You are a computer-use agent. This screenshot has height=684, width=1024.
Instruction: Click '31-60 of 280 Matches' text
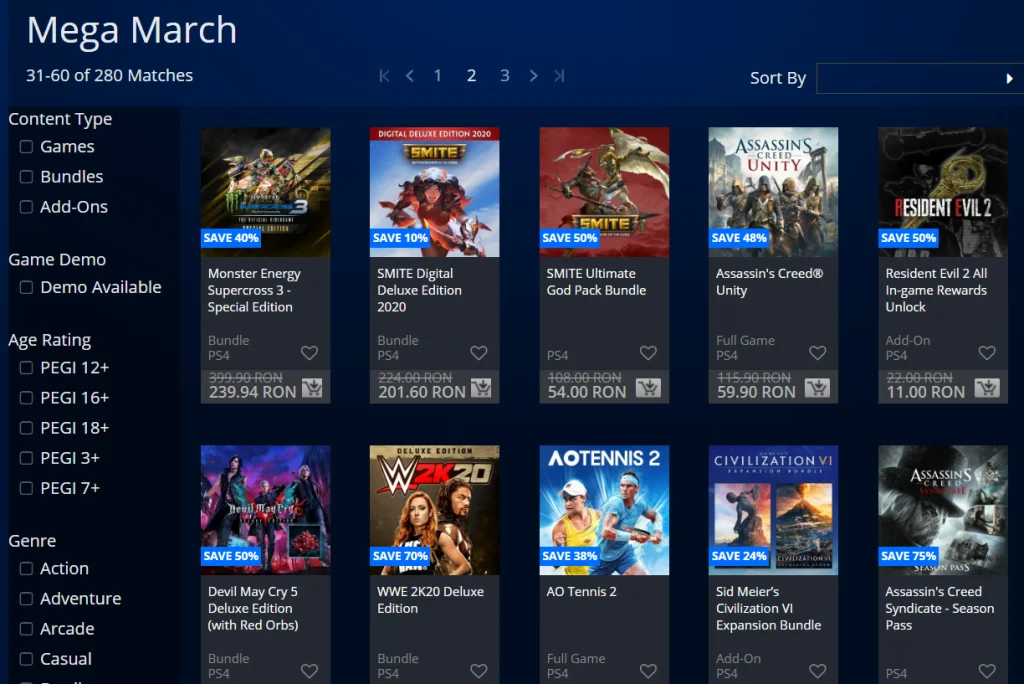pos(110,76)
